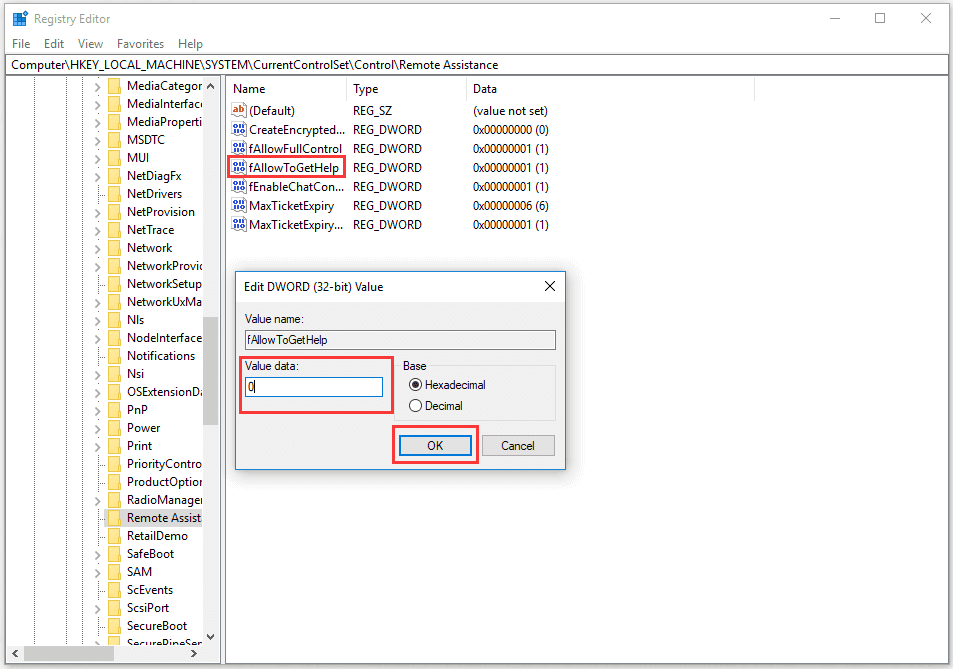Screen dimensions: 953x669
Task: Open the Edit menu
Action: click(53, 43)
